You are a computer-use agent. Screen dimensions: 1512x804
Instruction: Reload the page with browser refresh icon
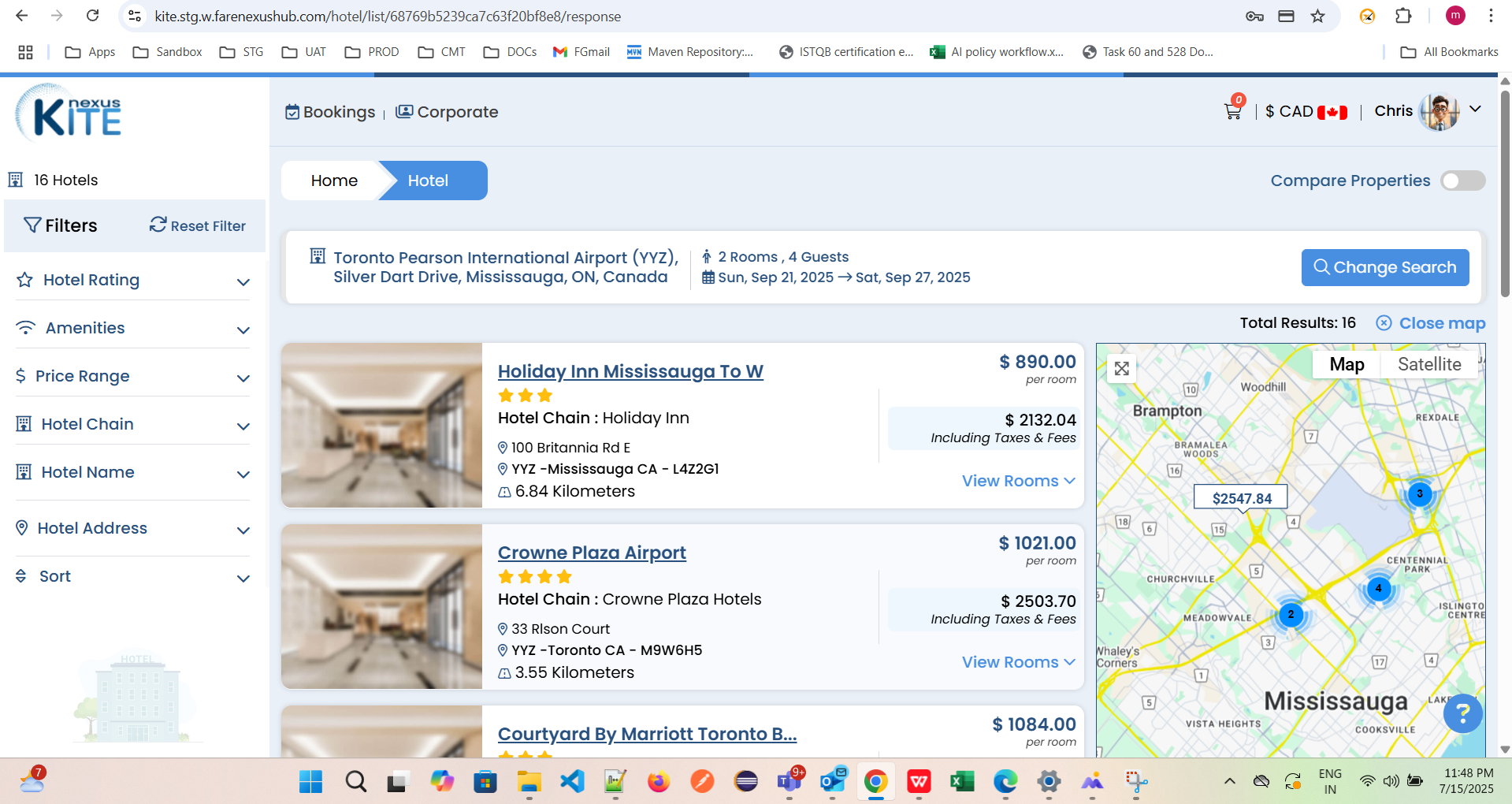(x=92, y=16)
